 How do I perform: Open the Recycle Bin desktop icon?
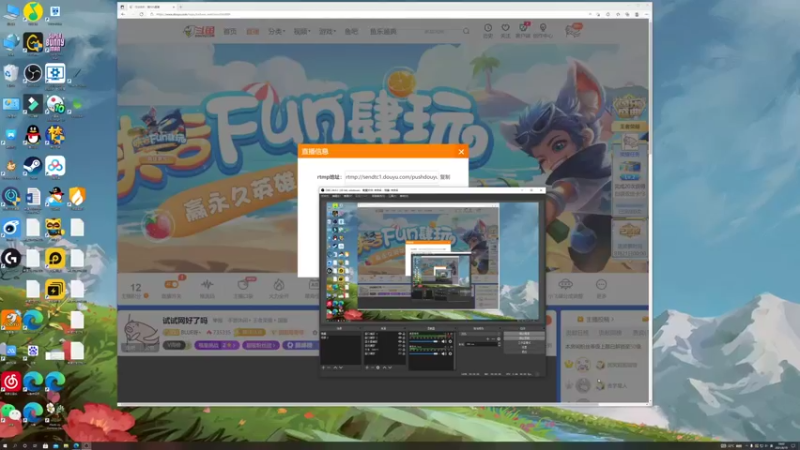pyautogui.click(x=11, y=73)
